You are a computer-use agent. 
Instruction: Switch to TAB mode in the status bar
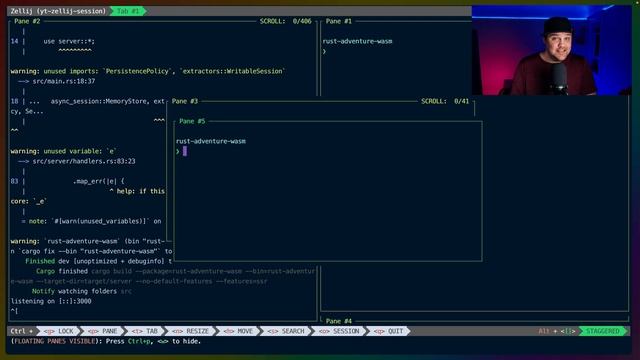pyautogui.click(x=145, y=331)
